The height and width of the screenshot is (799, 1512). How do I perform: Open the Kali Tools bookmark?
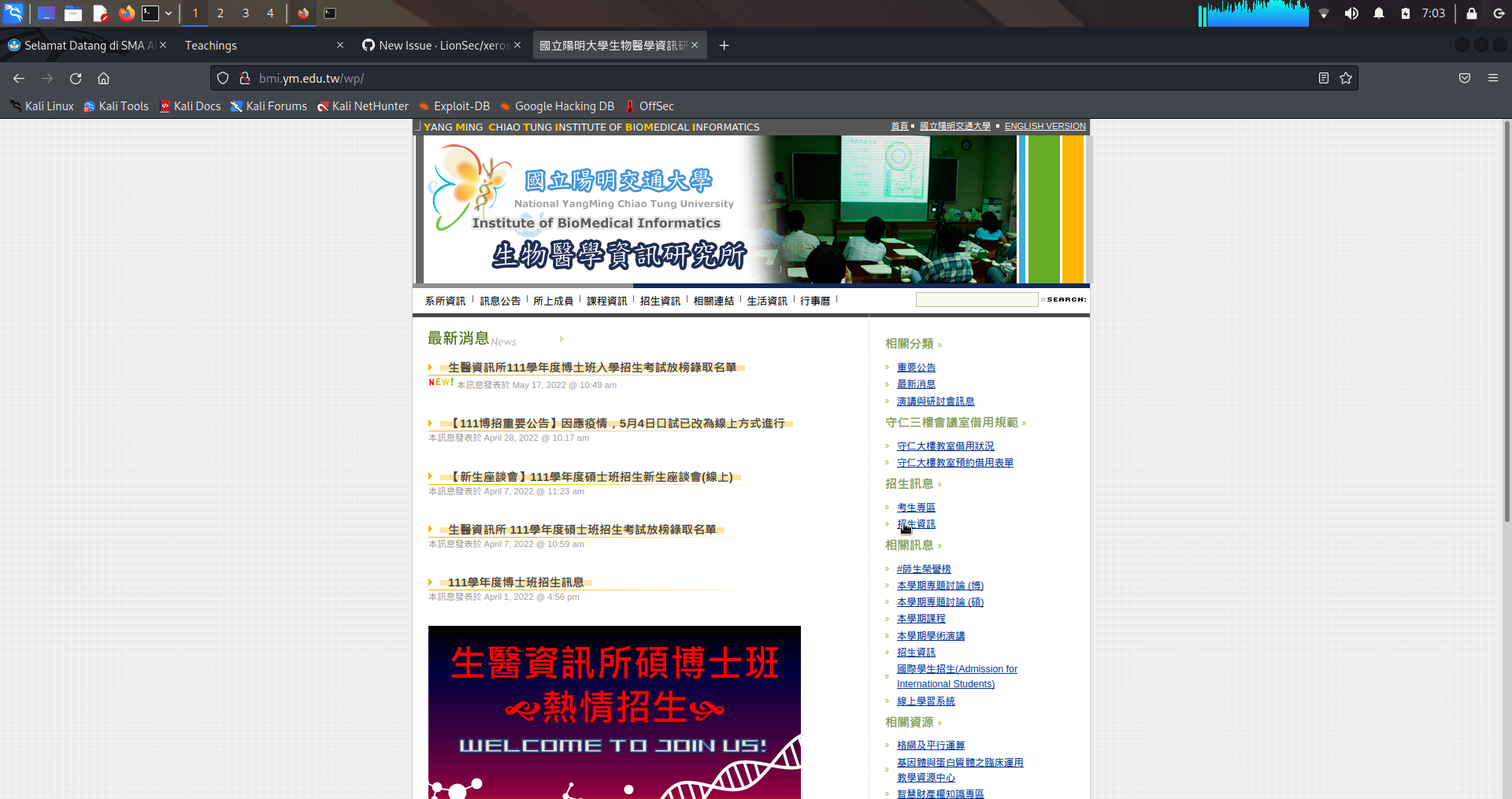coord(116,106)
